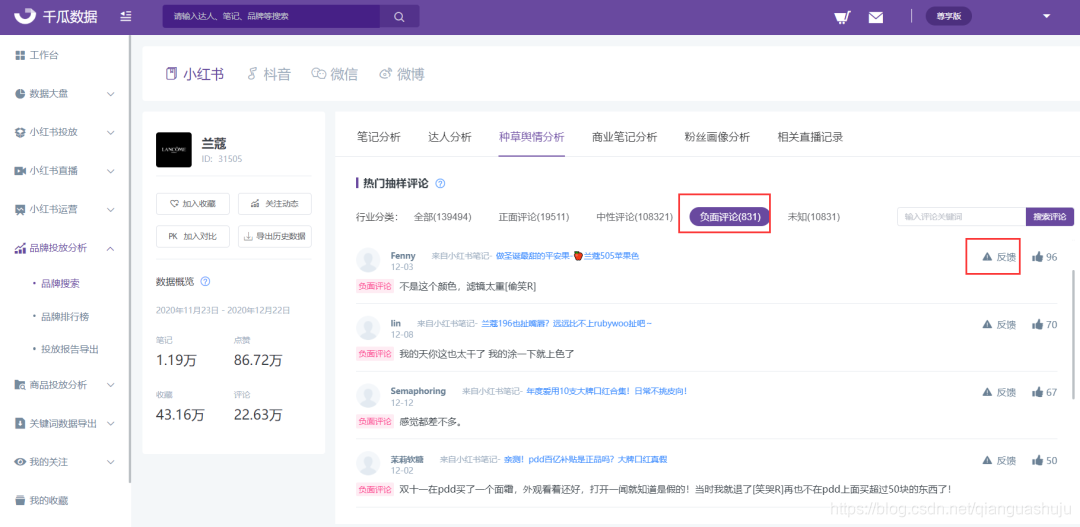Click the 千瓜数据 logo
1080x527 pixels.
pyautogui.click(x=56, y=17)
